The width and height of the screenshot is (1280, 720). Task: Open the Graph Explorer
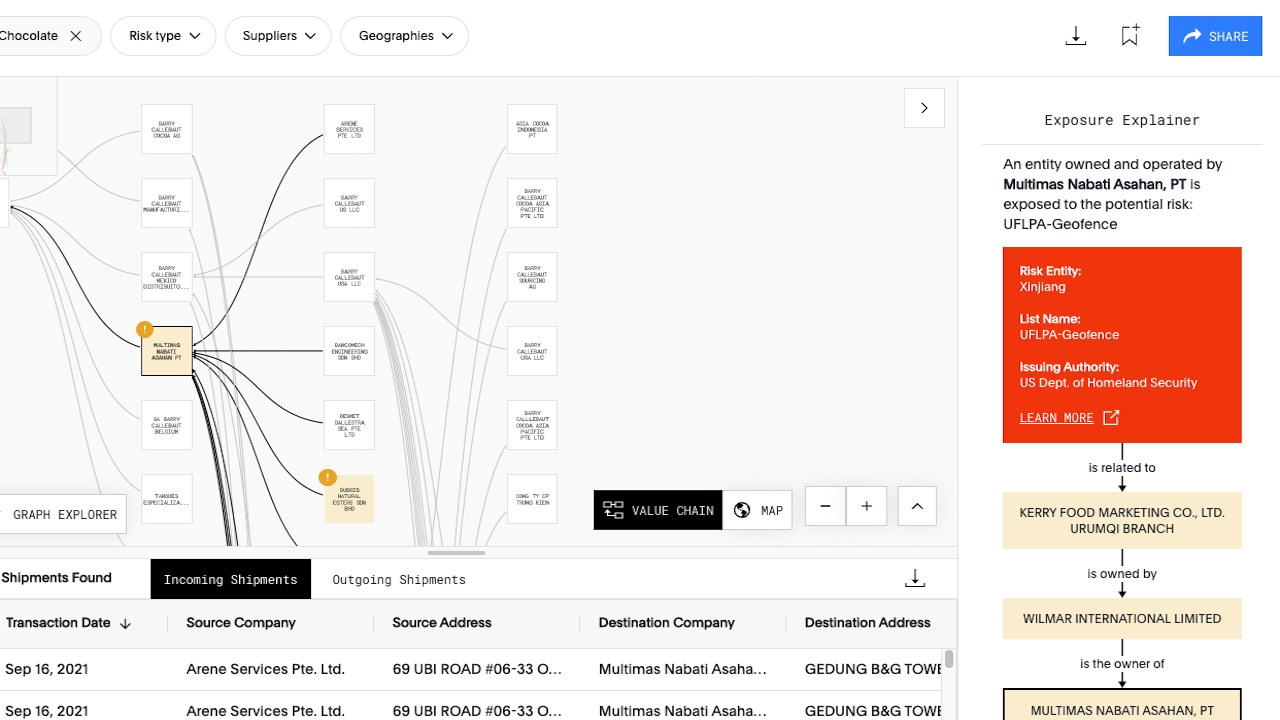(62, 514)
